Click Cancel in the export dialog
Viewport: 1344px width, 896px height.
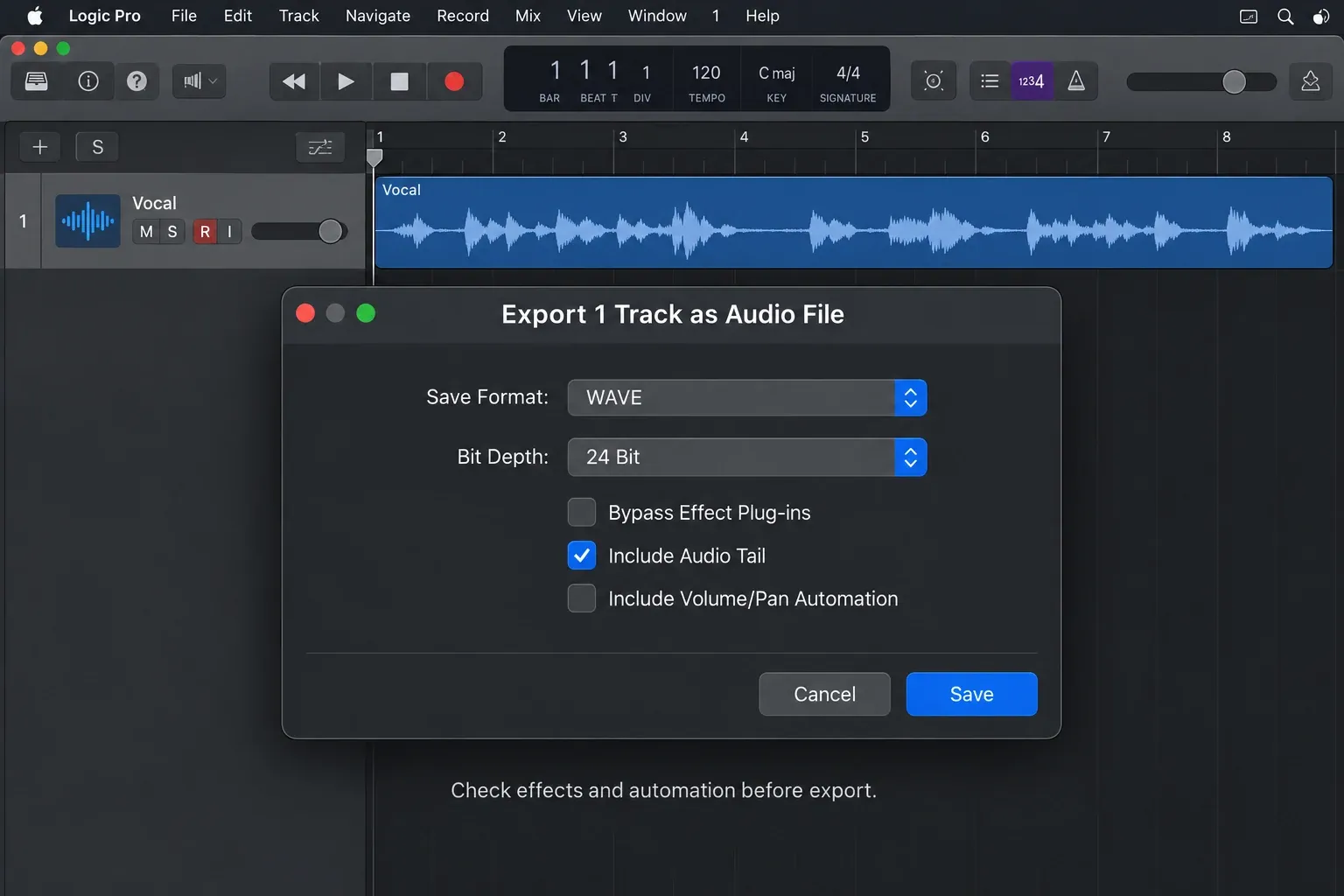pos(824,694)
